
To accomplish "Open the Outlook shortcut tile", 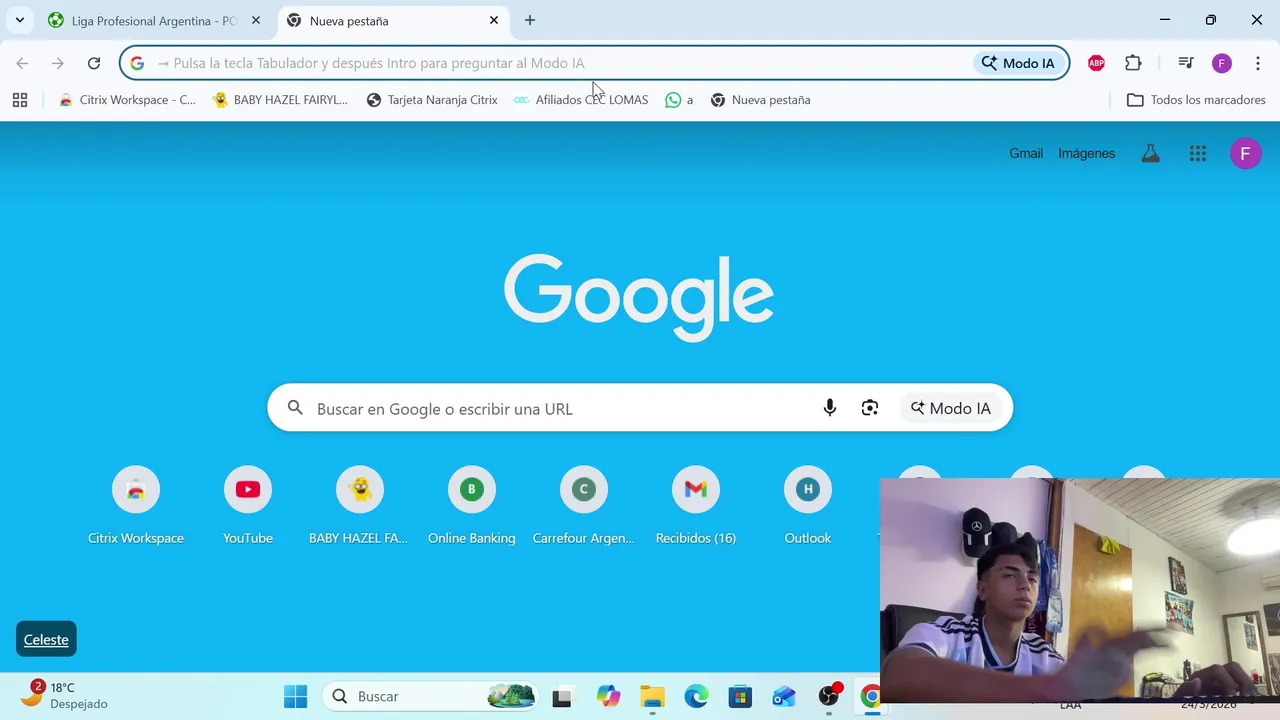I will point(808,507).
